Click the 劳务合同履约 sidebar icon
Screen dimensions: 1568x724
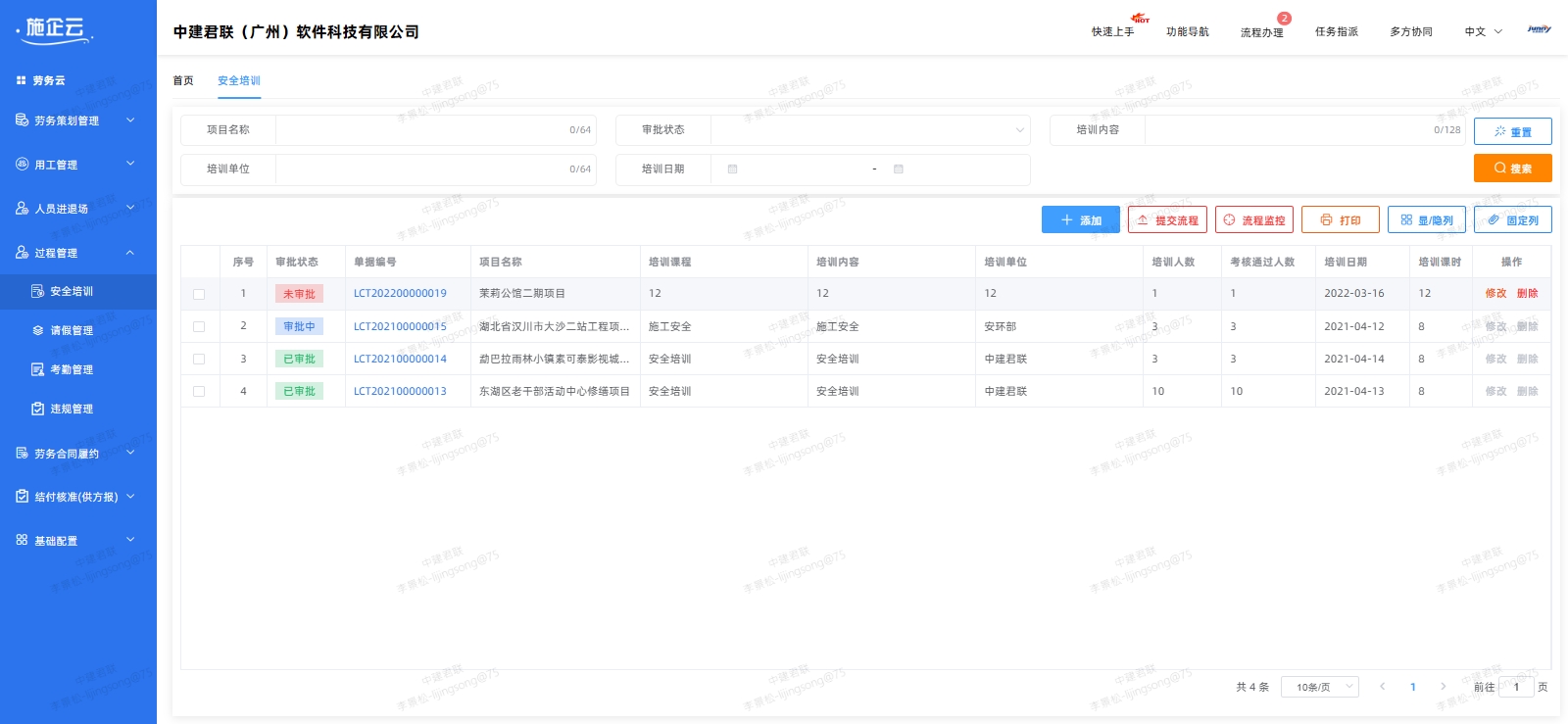(x=22, y=453)
